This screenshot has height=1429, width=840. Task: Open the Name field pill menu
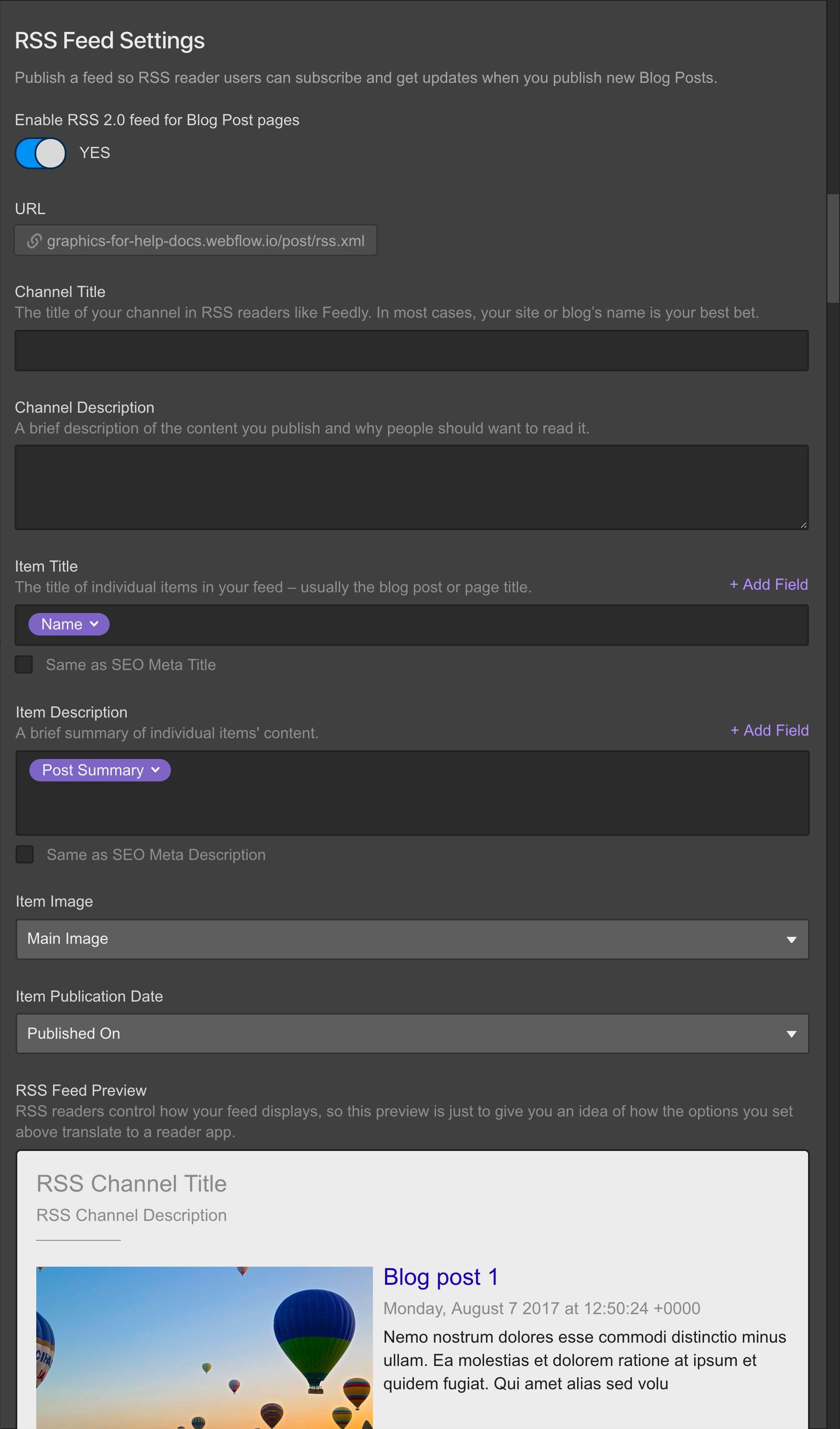tap(69, 624)
